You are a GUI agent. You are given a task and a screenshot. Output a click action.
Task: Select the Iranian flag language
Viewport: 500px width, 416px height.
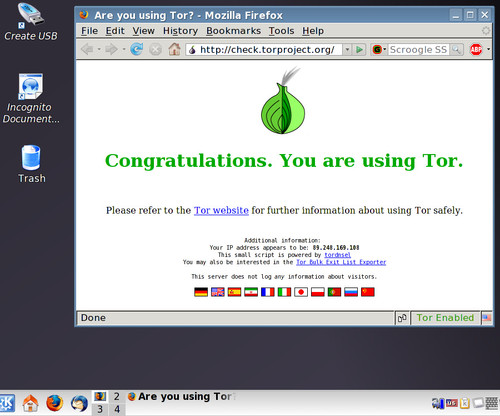click(251, 292)
